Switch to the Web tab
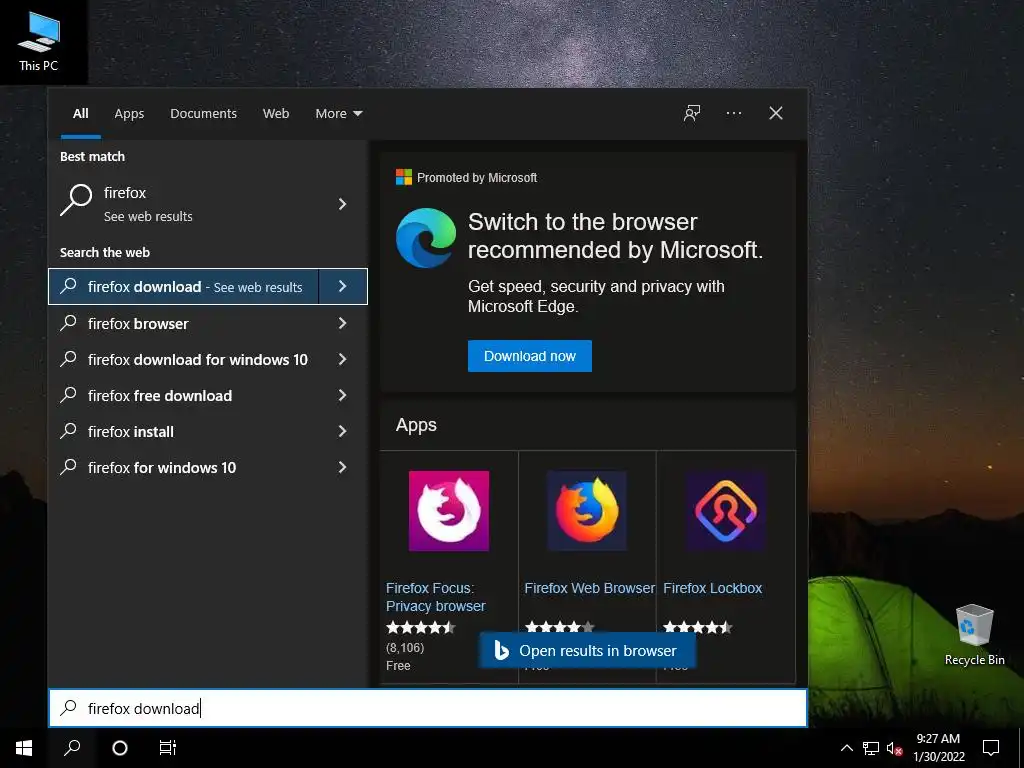 point(276,114)
